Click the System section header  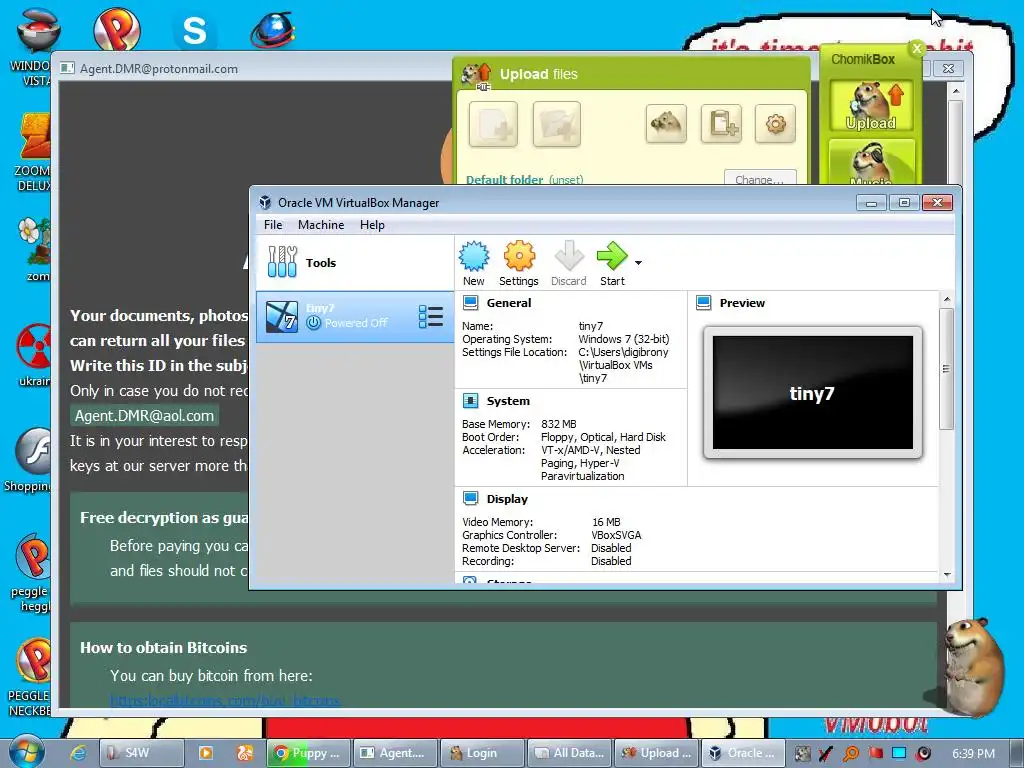(508, 401)
